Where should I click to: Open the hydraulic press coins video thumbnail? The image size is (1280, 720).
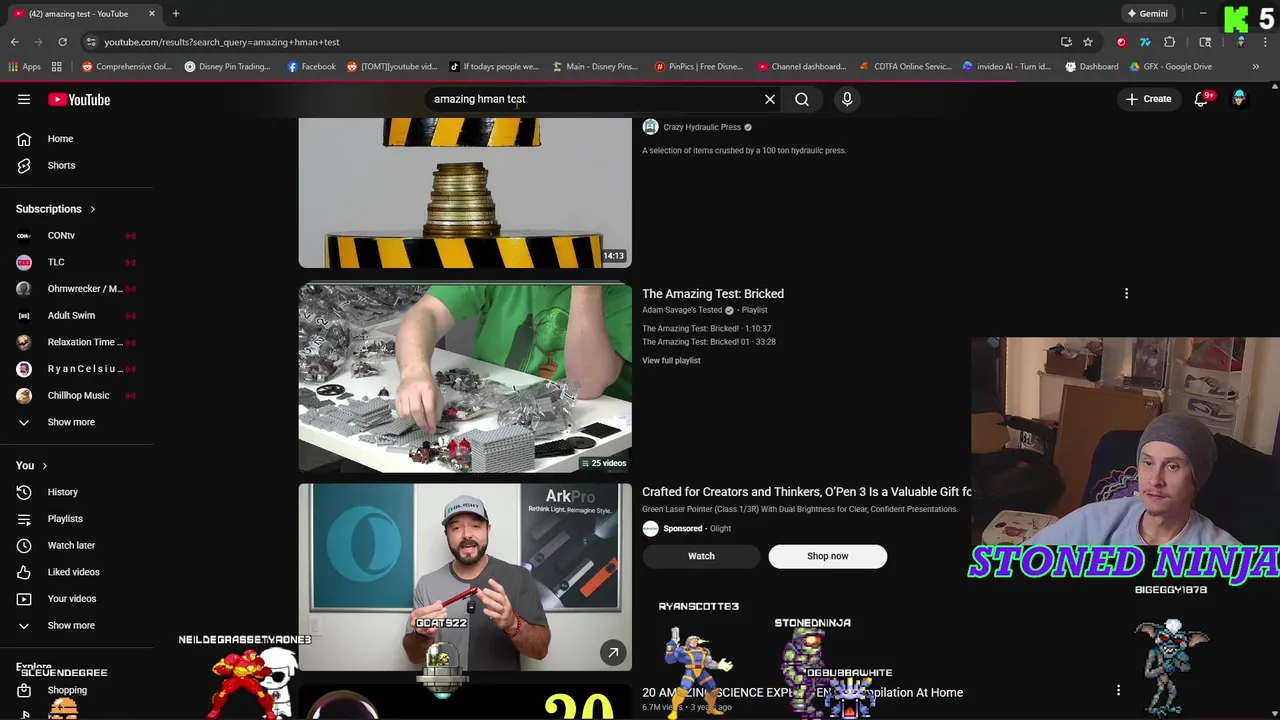coord(465,193)
